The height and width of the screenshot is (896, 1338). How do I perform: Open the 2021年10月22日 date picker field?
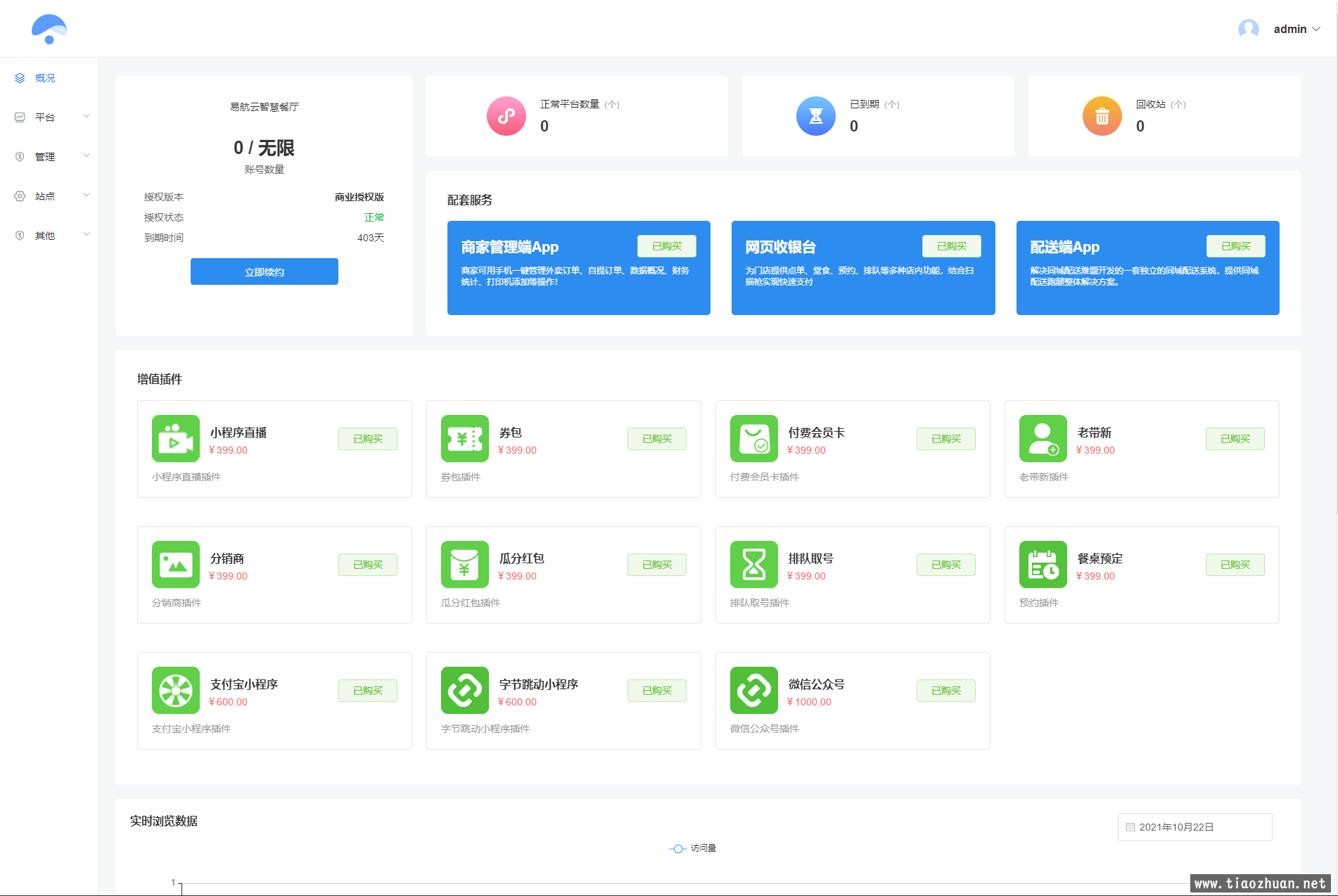tap(1194, 827)
